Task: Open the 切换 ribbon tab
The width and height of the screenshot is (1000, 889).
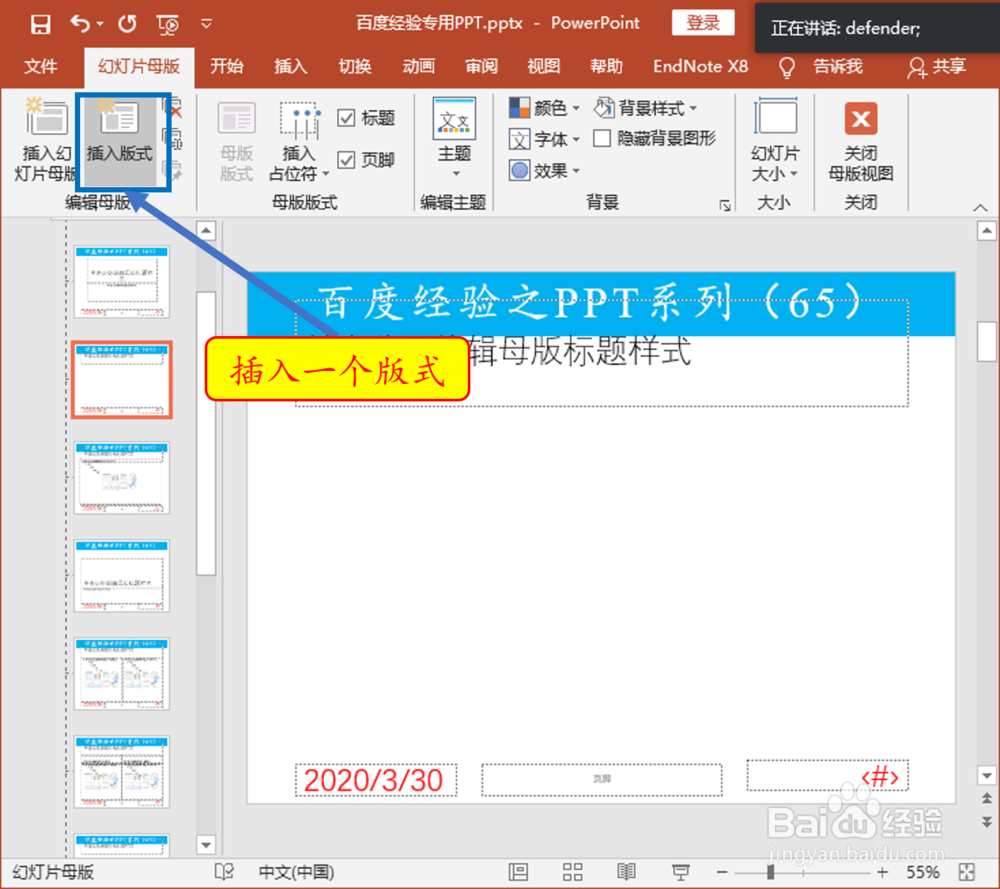Action: [x=355, y=66]
